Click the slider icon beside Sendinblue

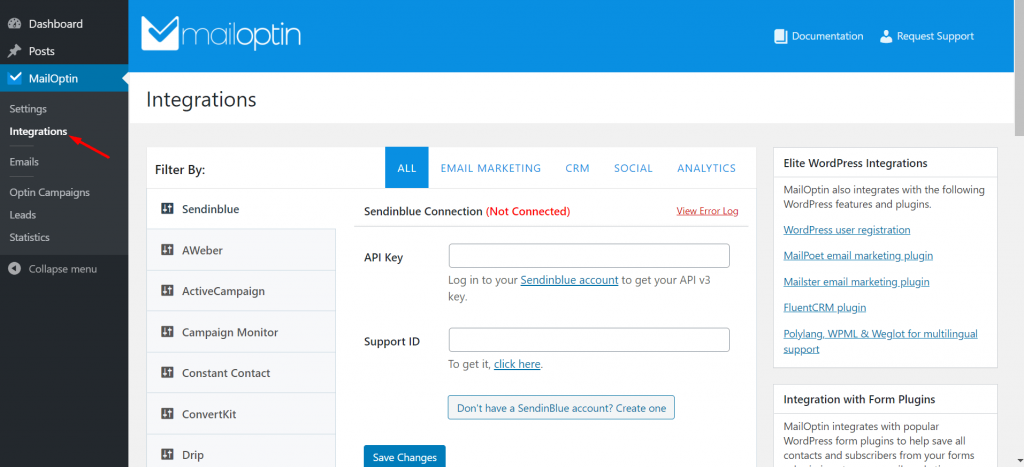coord(167,209)
